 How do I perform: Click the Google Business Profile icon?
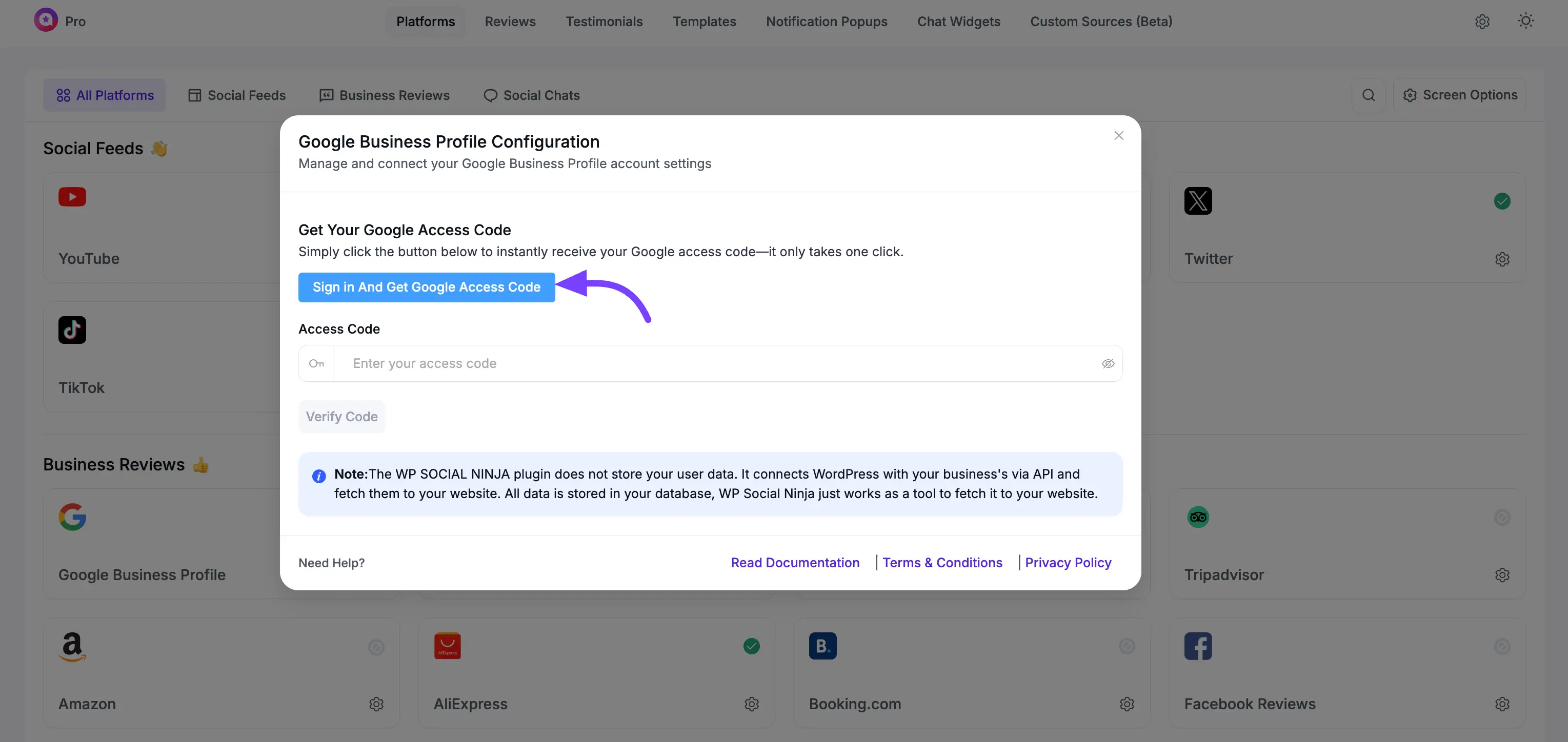72,517
